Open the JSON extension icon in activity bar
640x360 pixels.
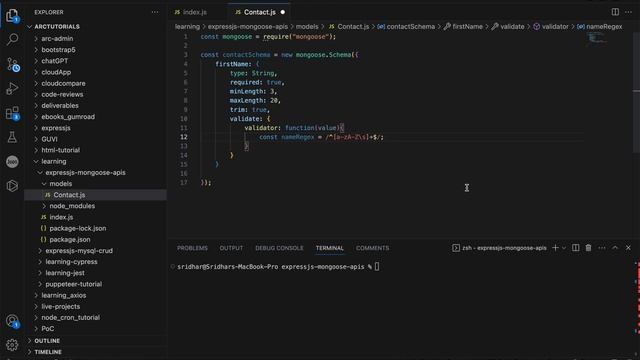click(12, 162)
